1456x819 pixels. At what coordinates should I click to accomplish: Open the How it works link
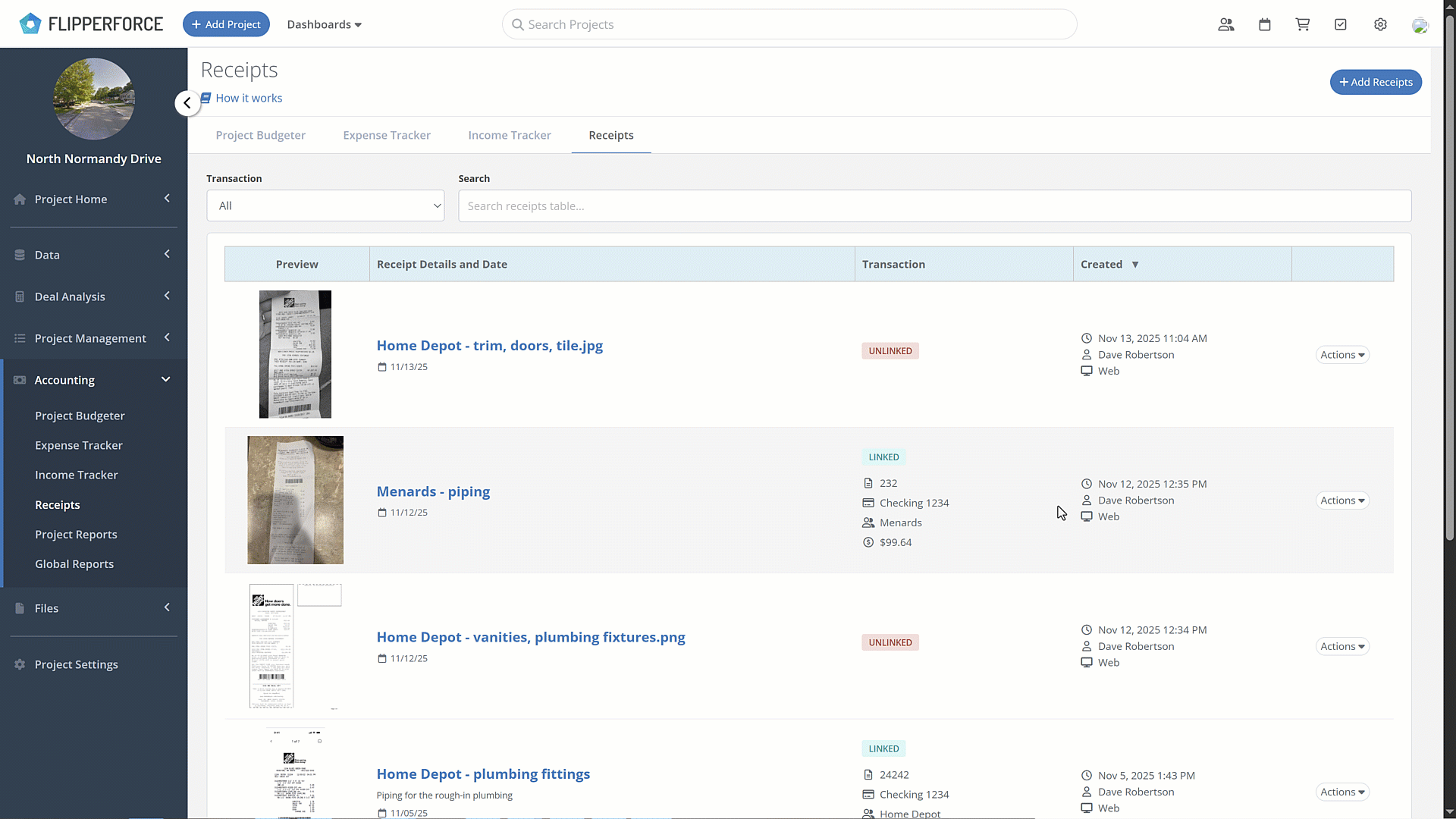pos(248,98)
